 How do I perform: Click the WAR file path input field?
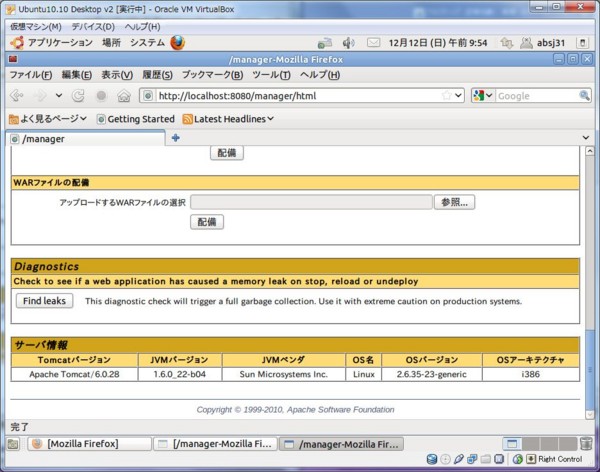pyautogui.click(x=311, y=202)
